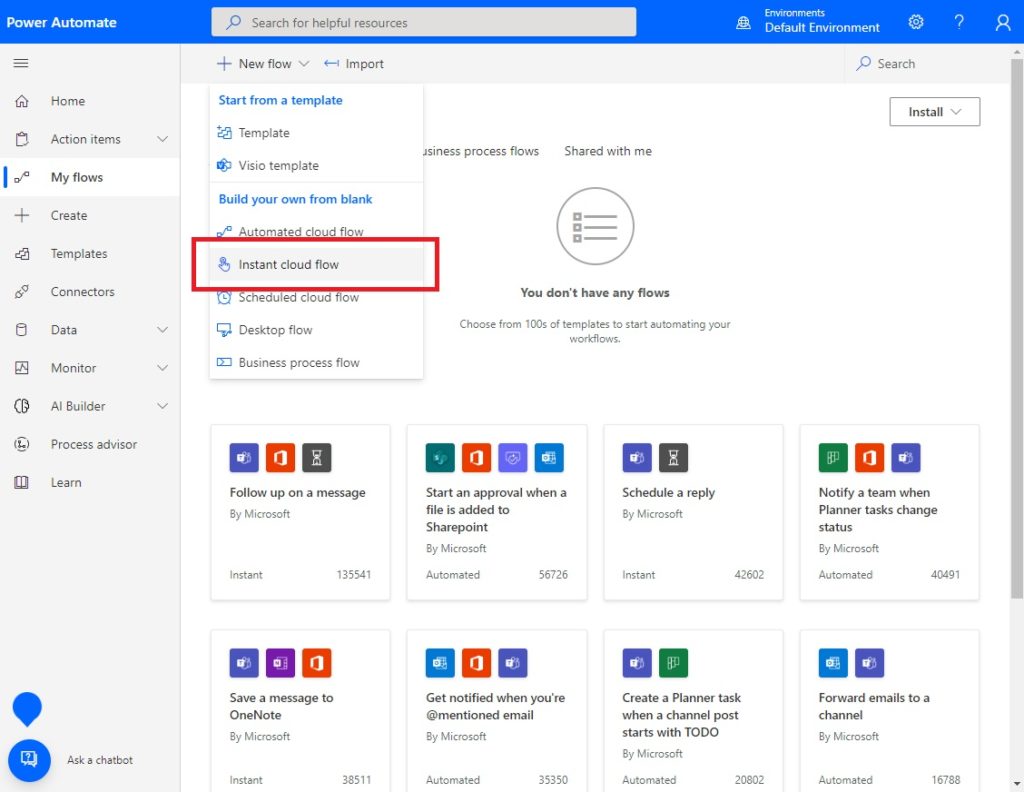Select Visio template menu option
The height and width of the screenshot is (792, 1024).
316,165
